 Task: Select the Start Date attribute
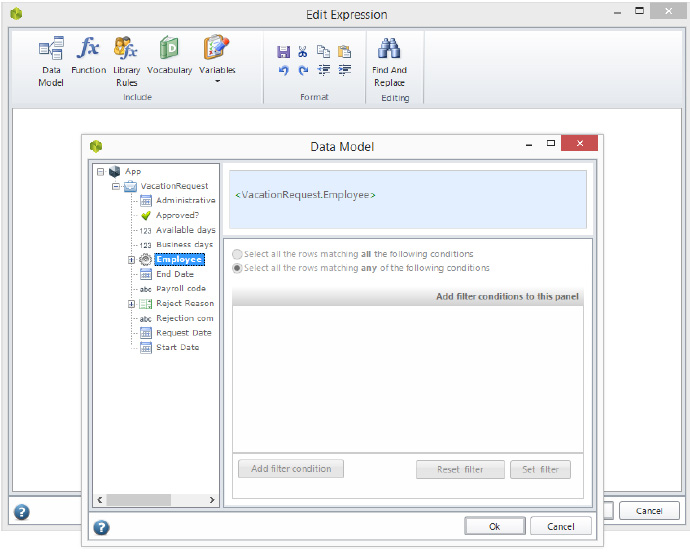point(177,347)
